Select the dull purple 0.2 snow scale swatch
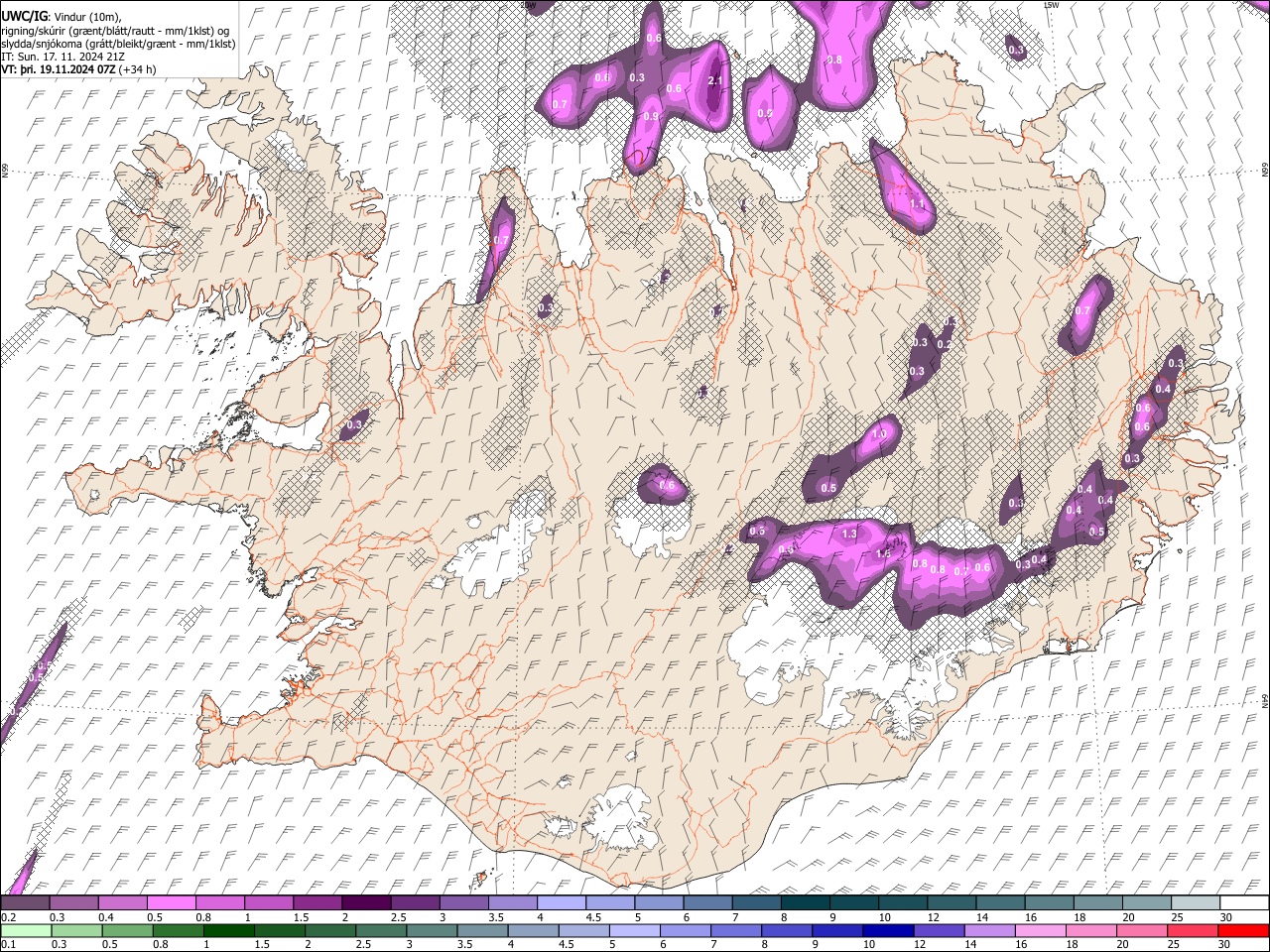1270x952 pixels. pos(25,903)
